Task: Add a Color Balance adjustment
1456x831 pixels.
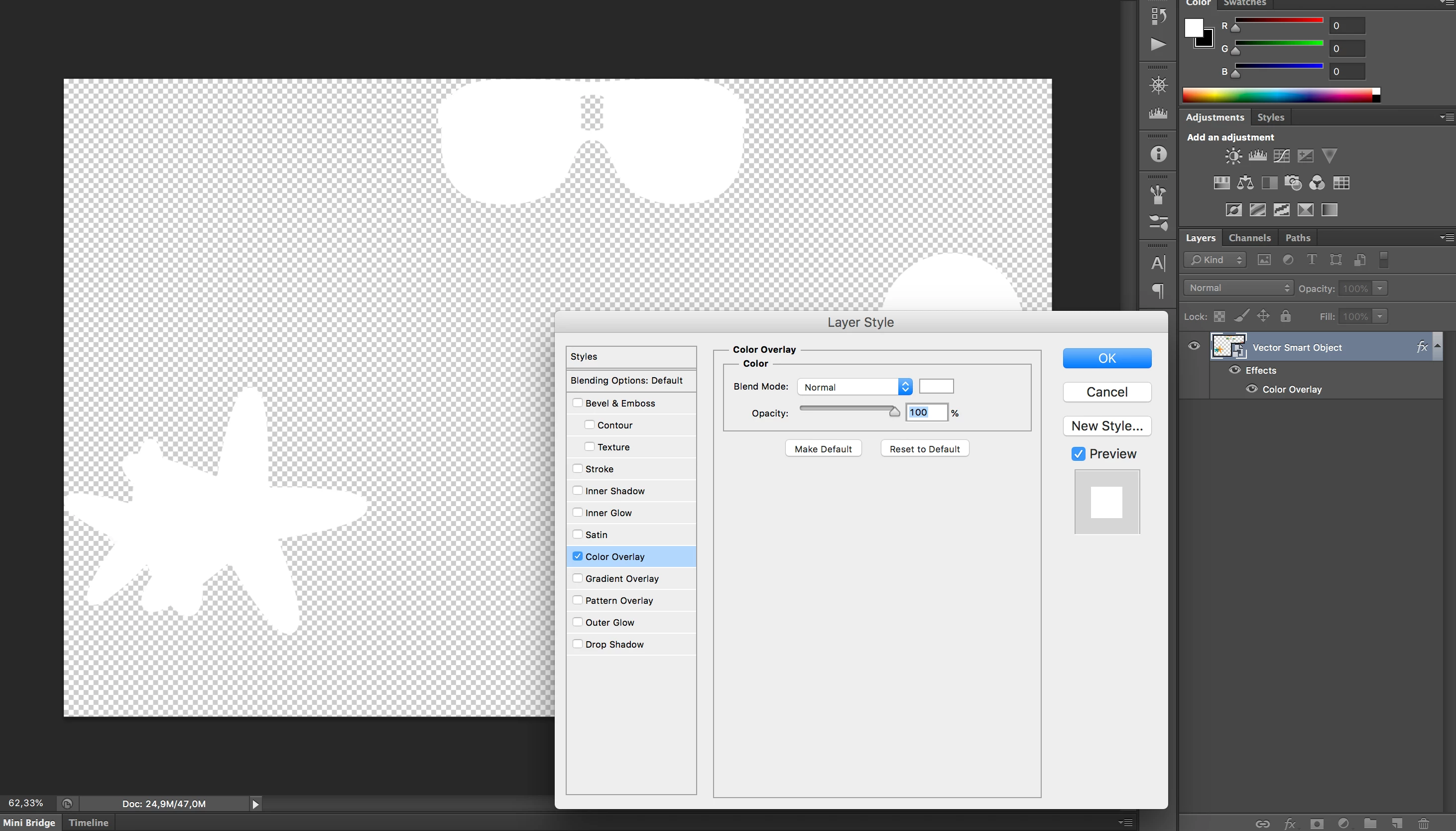Action: coord(1245,183)
